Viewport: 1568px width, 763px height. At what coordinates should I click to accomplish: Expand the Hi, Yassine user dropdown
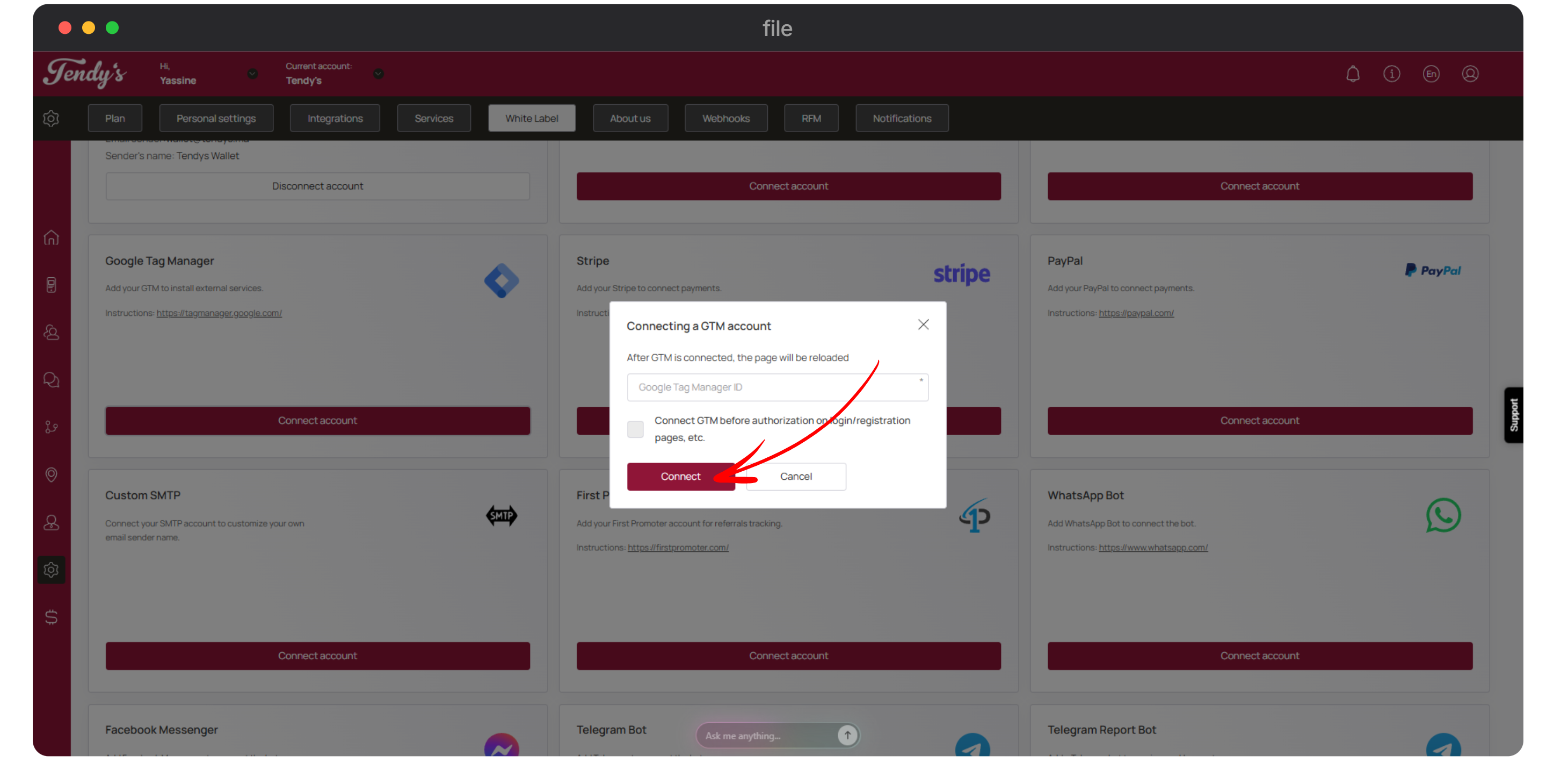252,74
